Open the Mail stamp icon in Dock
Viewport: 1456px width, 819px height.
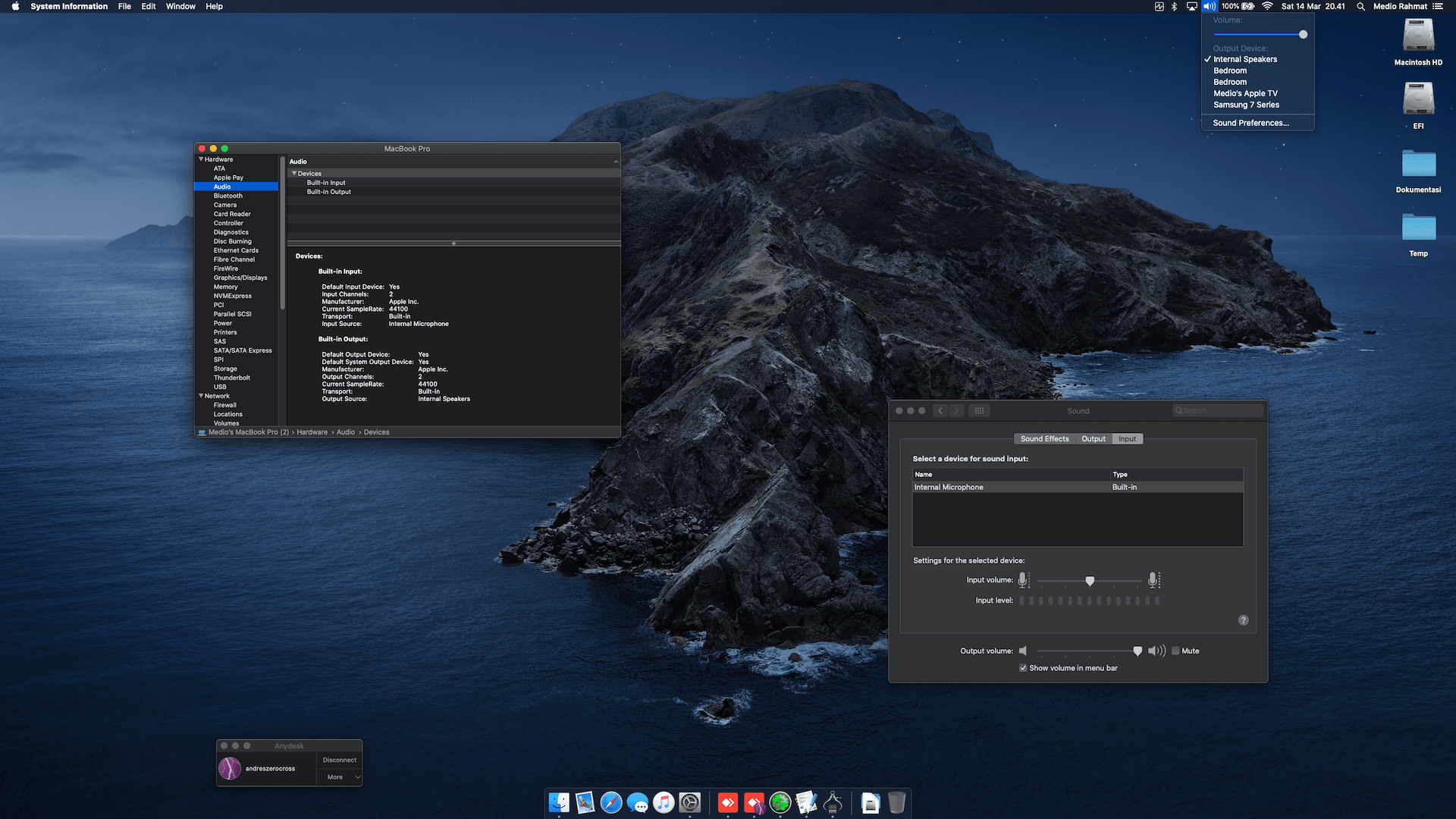(x=585, y=802)
